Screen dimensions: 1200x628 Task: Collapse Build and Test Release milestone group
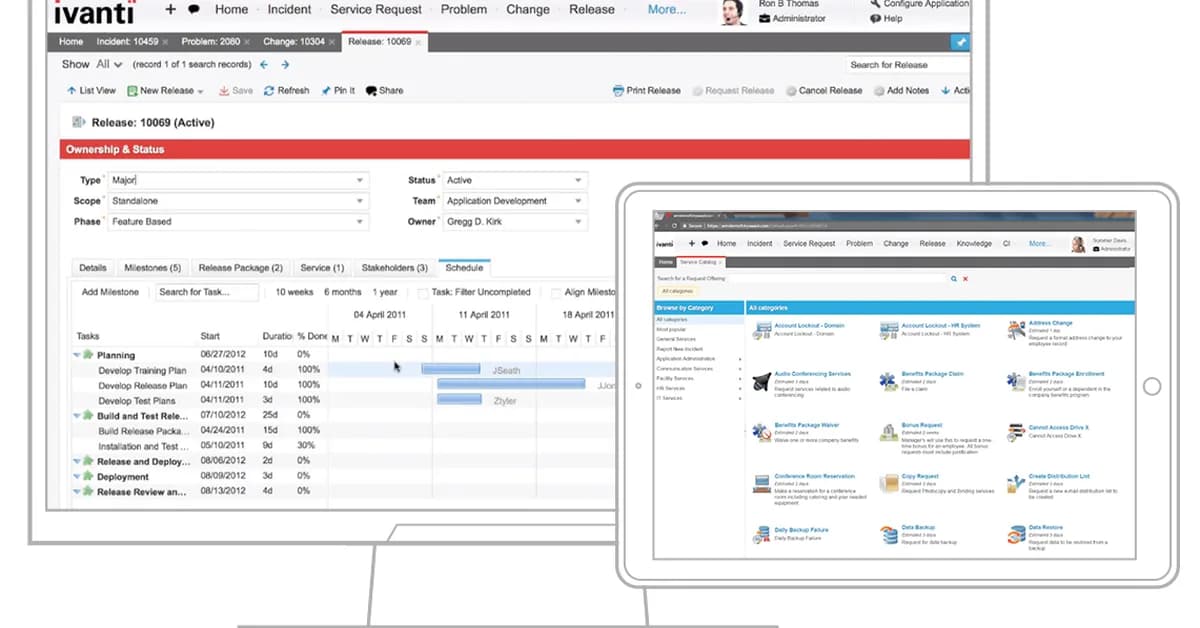[77, 416]
